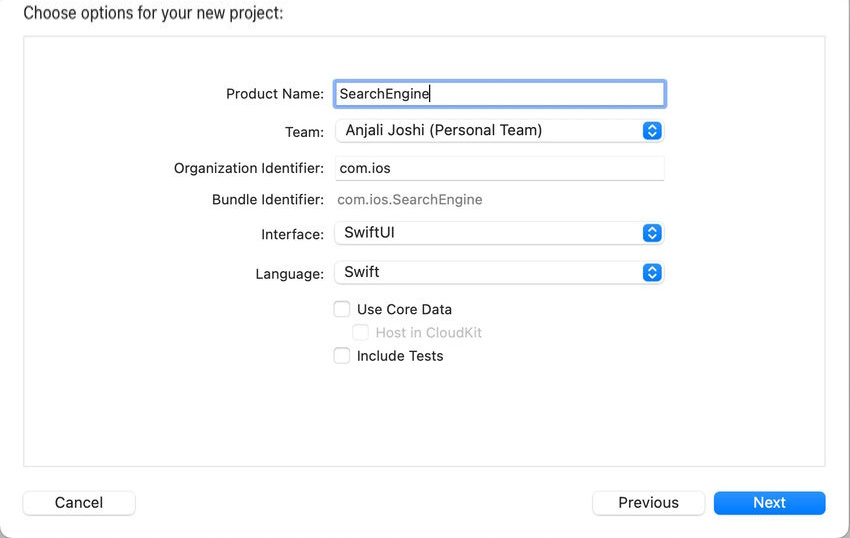Click the "Organization Identifier:" label
The image size is (850, 538).
[249, 169]
